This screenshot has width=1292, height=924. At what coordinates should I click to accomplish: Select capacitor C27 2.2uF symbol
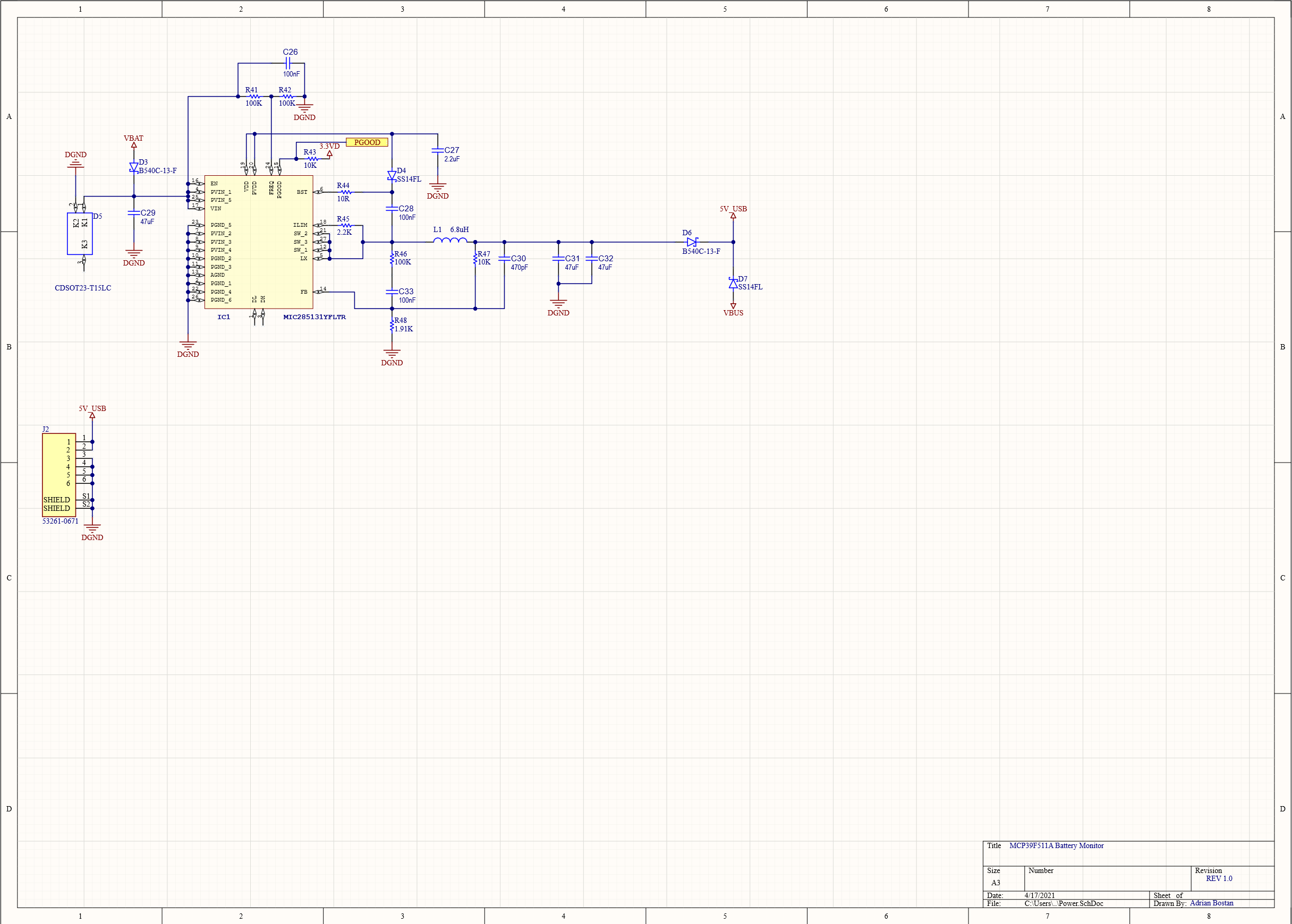tap(438, 151)
